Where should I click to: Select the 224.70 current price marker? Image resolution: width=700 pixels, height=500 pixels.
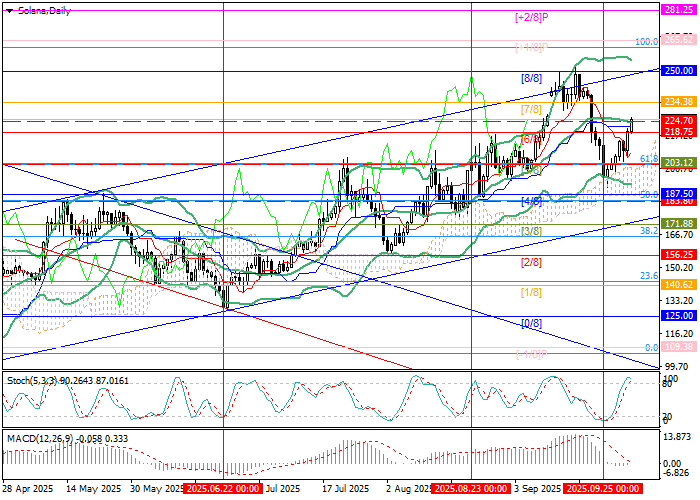[x=679, y=120]
